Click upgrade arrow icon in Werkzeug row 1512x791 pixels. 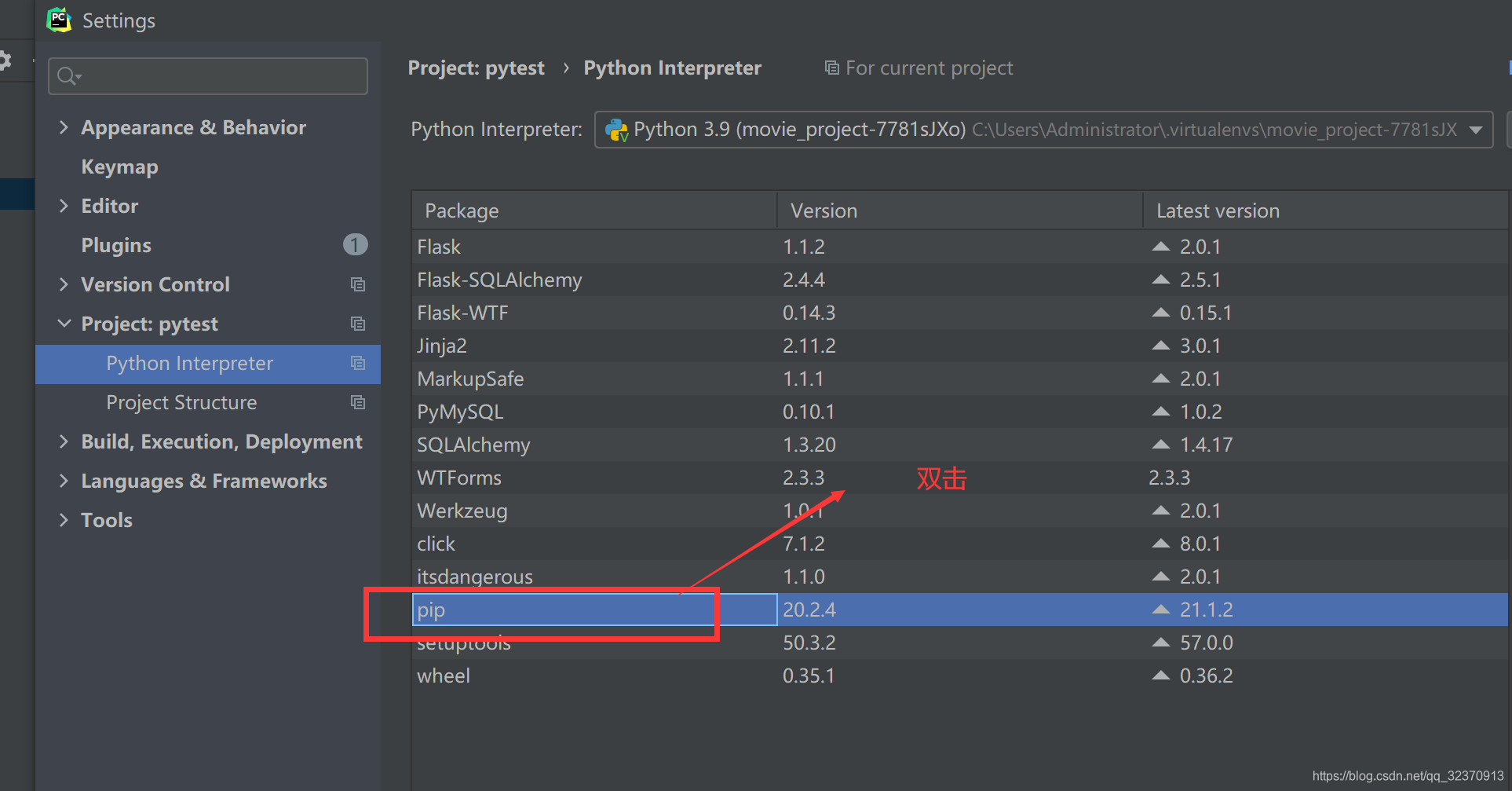[1160, 511]
